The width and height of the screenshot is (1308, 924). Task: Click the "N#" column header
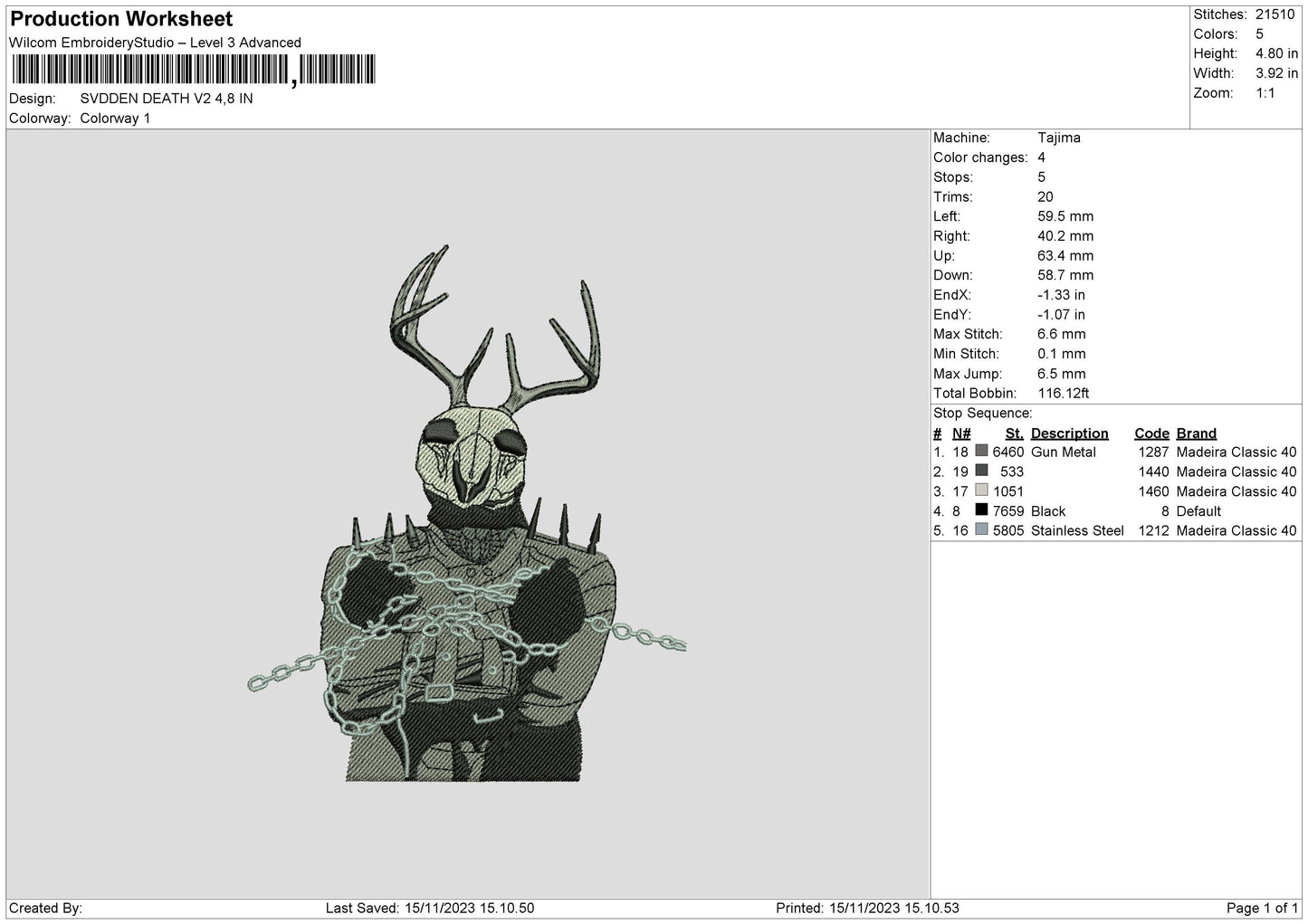(x=961, y=433)
